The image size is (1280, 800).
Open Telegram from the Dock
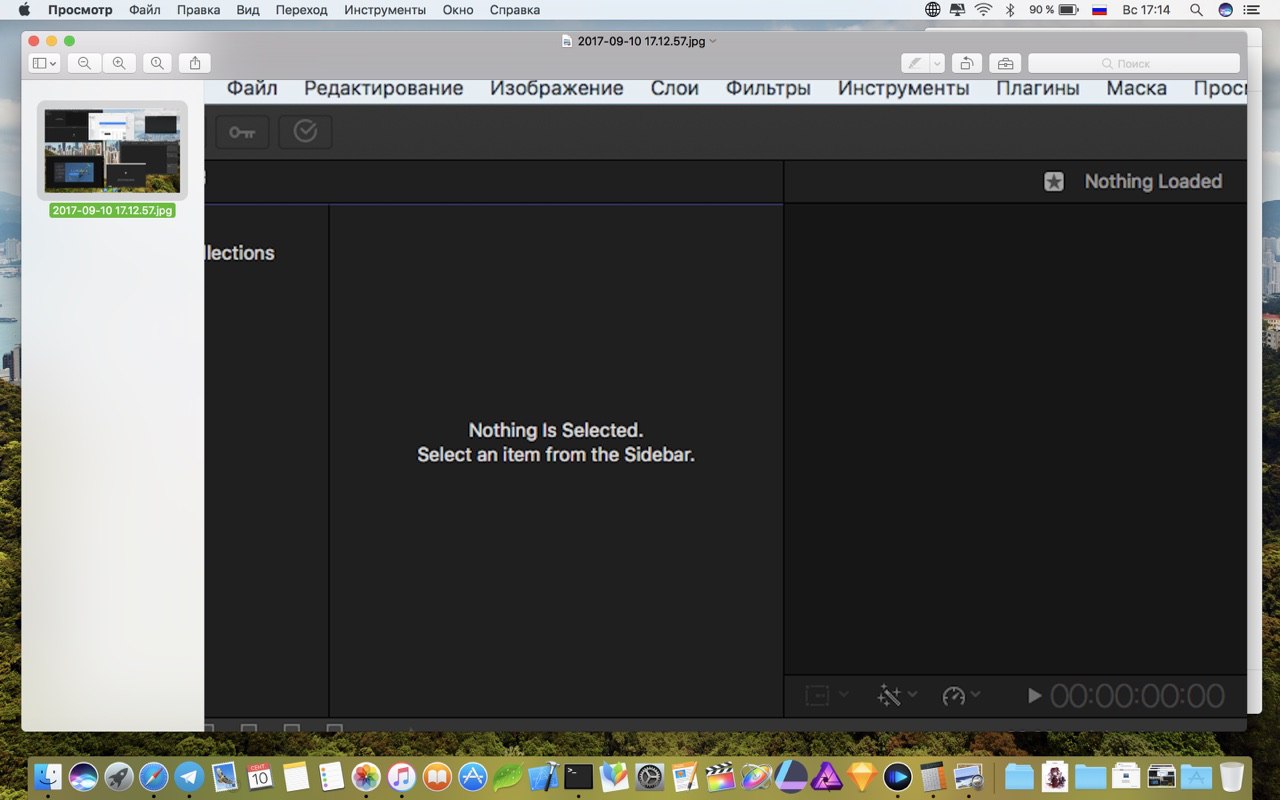pos(189,776)
